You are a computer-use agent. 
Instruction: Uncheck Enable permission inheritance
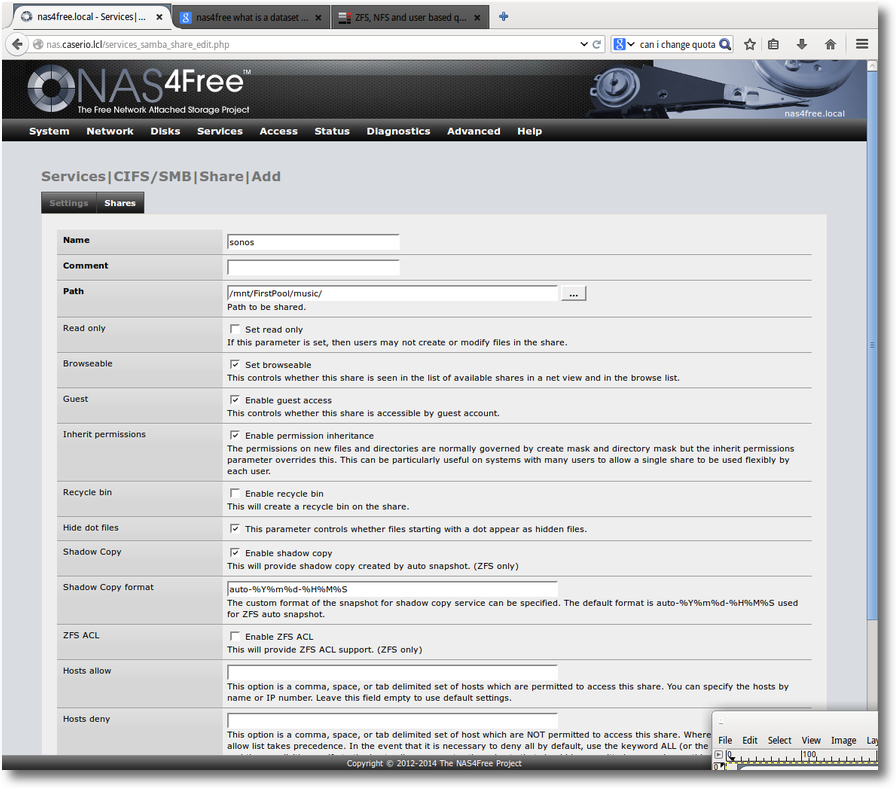click(x=234, y=435)
